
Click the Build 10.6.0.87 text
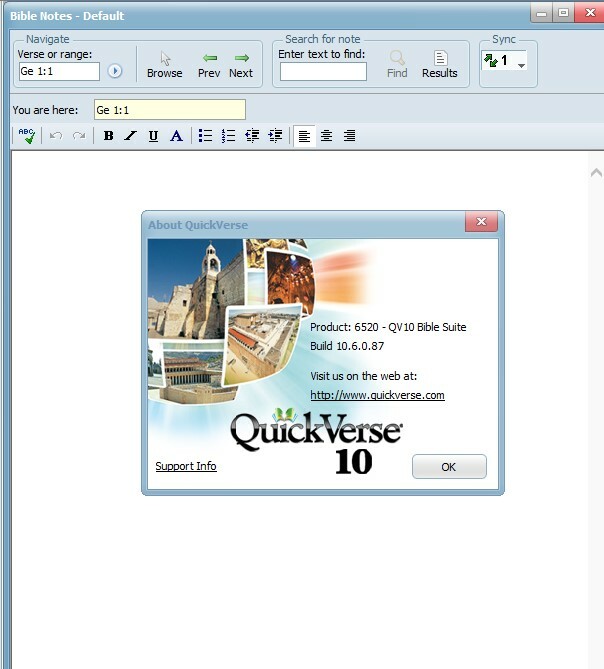[347, 346]
